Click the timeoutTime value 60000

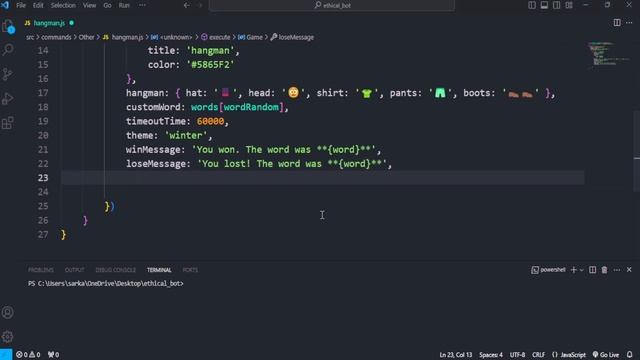pyautogui.click(x=210, y=121)
